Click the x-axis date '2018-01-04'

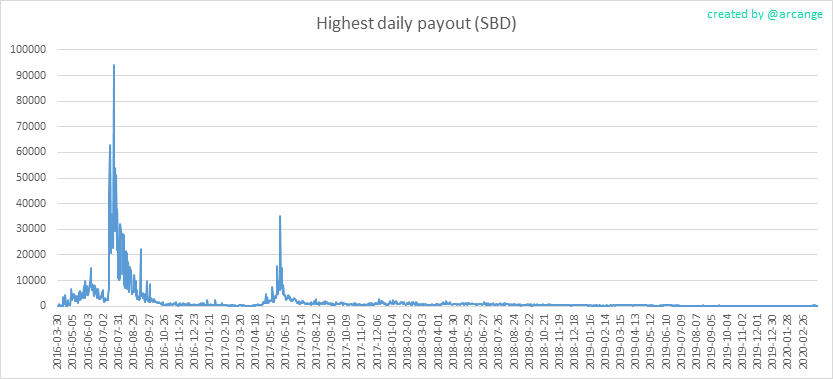393,341
